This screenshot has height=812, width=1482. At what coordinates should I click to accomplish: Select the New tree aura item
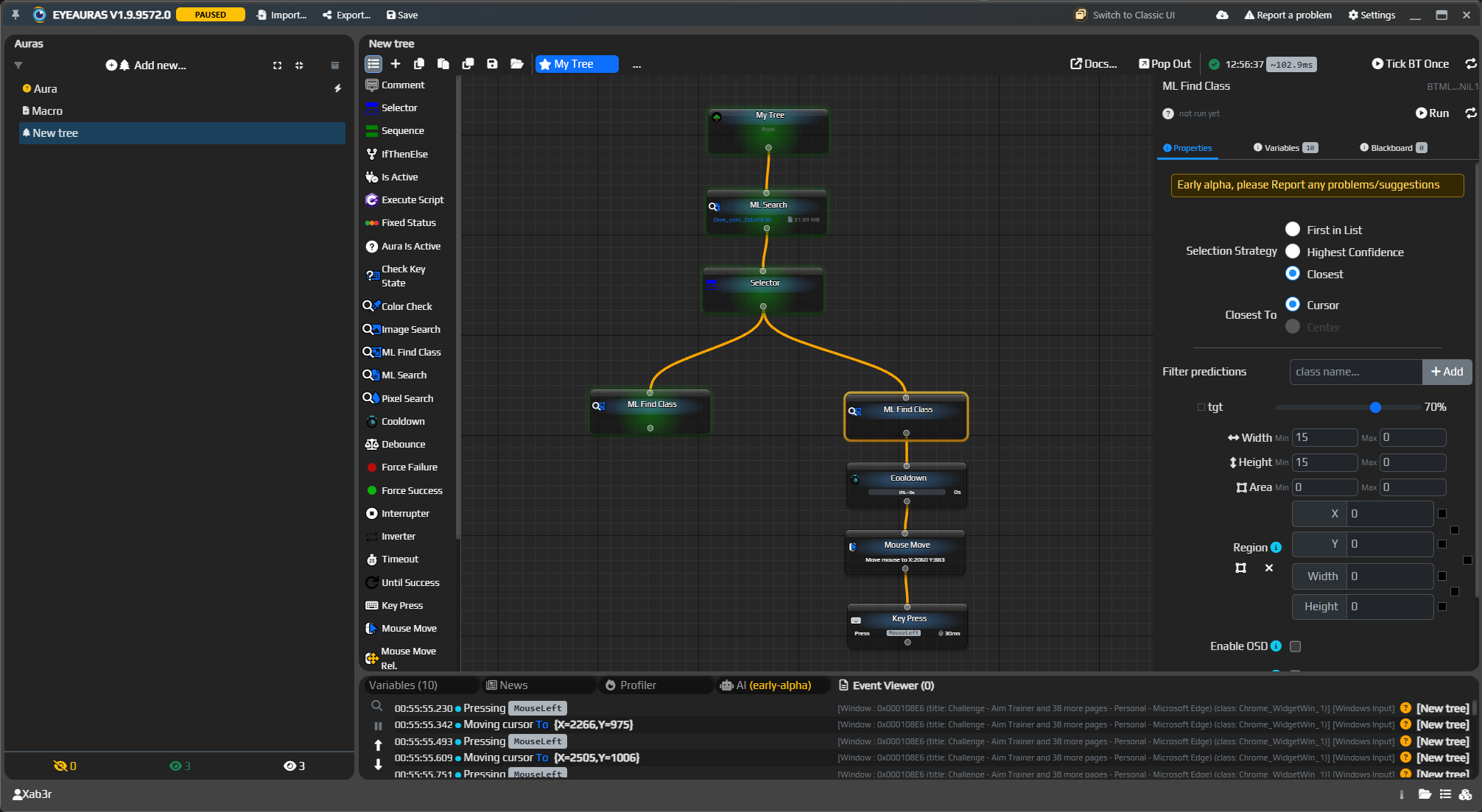[x=182, y=133]
